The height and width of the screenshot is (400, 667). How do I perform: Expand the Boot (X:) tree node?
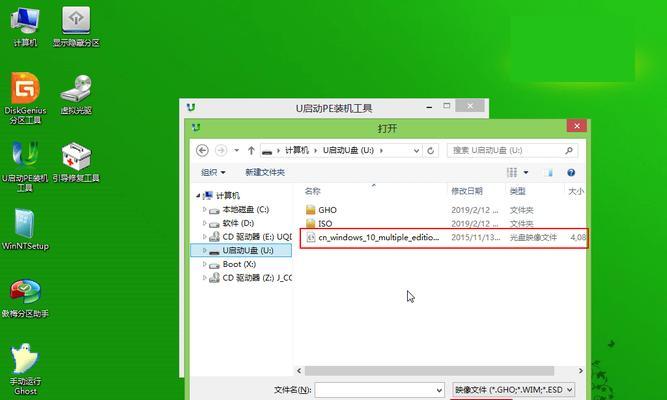coord(204,264)
